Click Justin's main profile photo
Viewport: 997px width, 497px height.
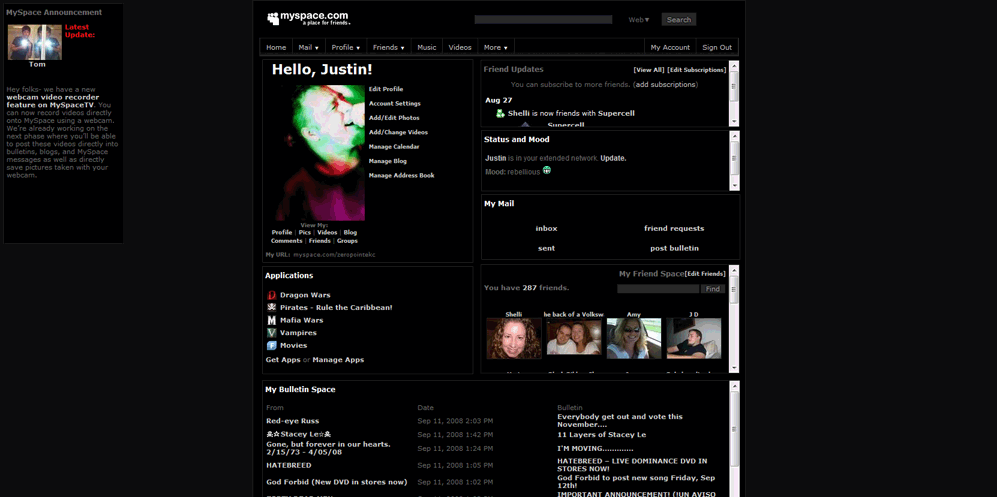[320, 153]
